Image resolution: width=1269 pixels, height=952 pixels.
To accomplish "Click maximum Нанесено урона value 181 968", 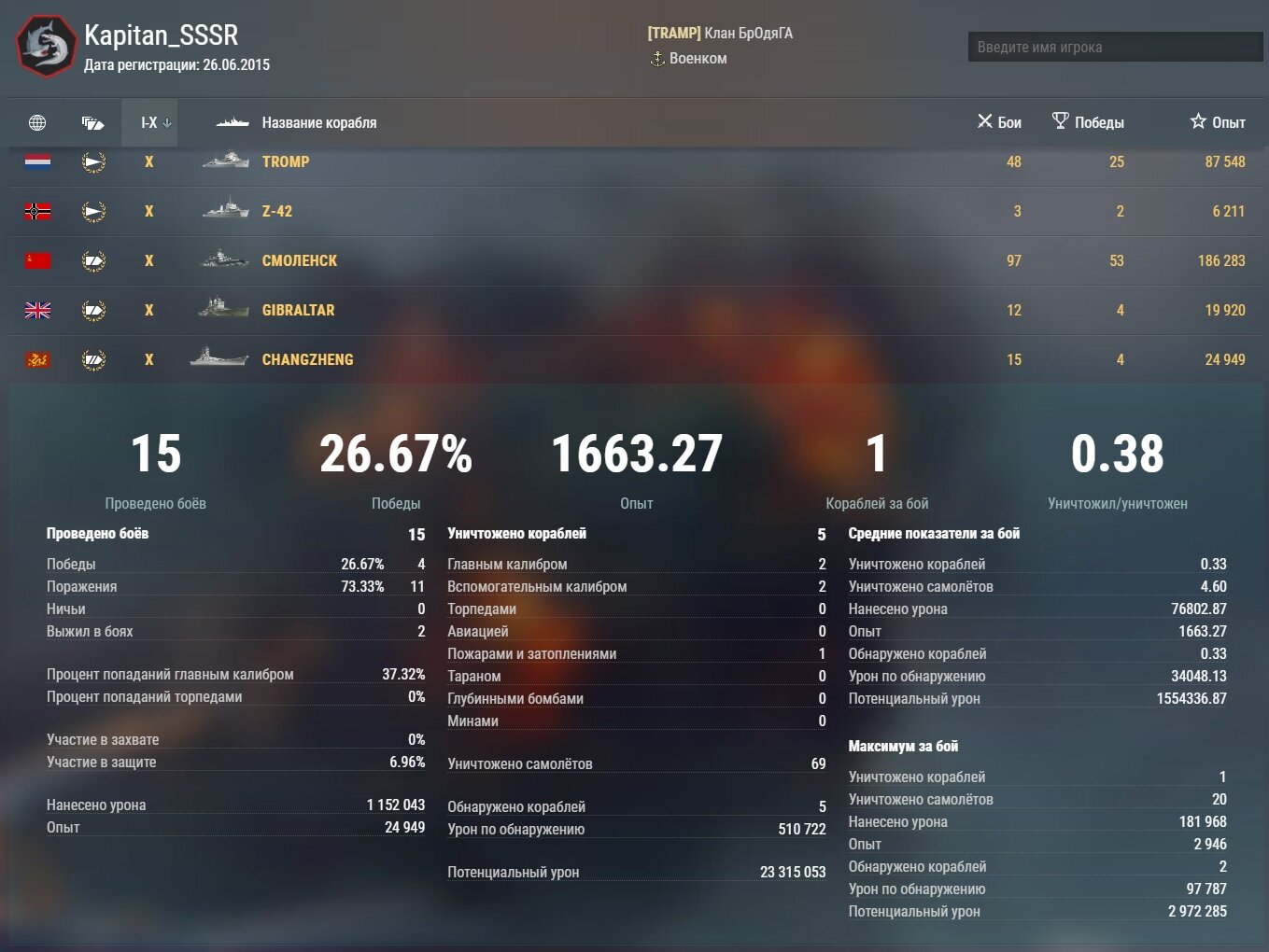I will (x=1203, y=821).
